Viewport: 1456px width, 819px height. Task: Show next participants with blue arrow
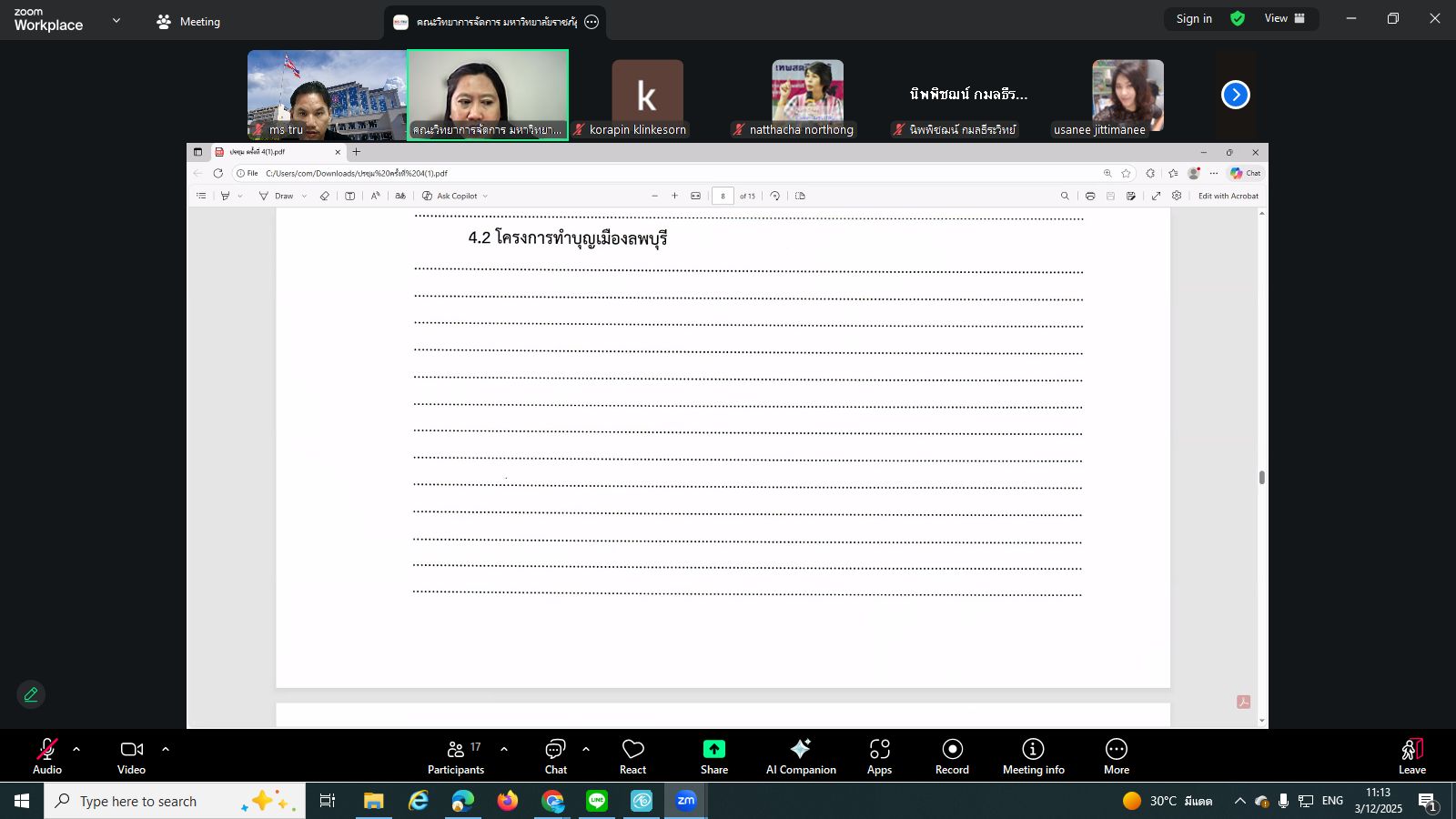click(1235, 95)
